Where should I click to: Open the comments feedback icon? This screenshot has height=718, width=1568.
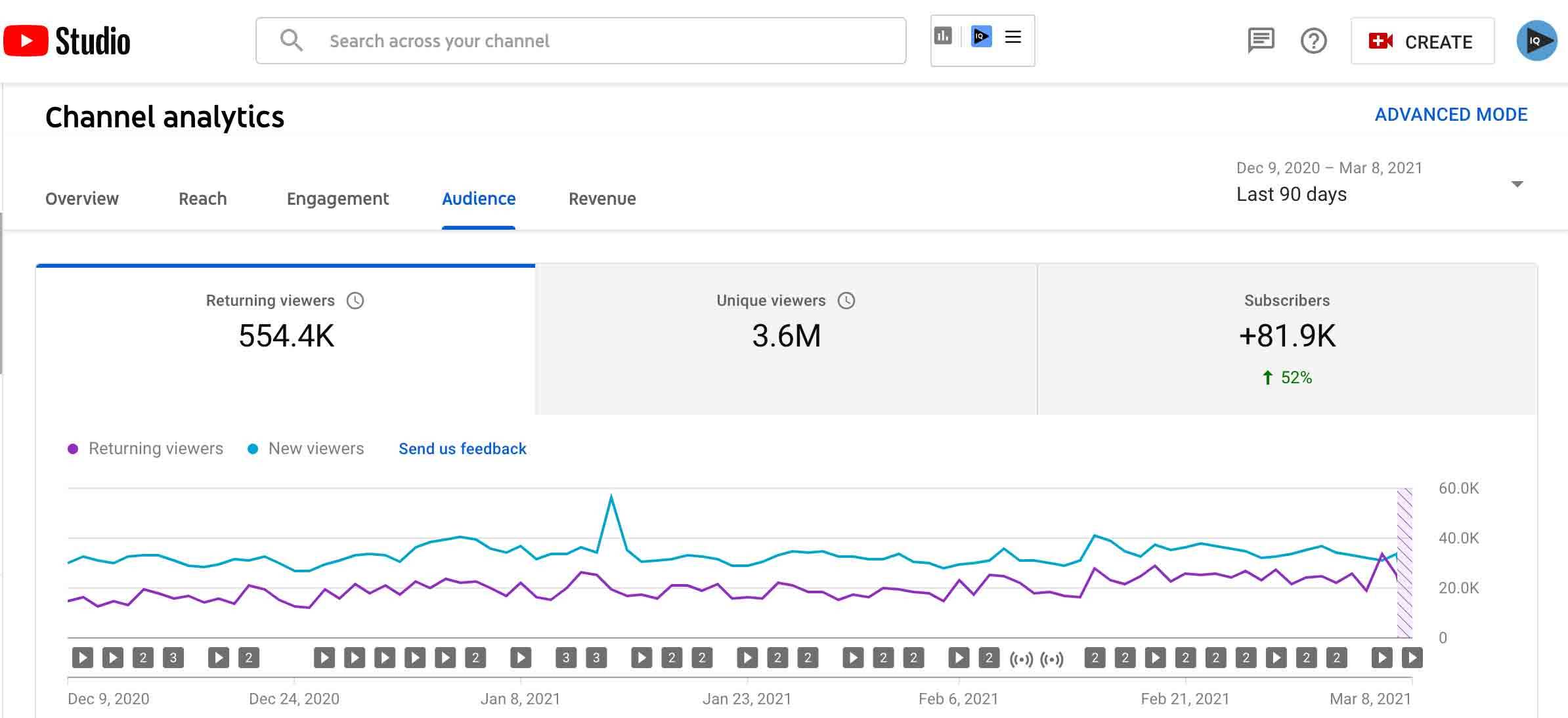pyautogui.click(x=1260, y=41)
